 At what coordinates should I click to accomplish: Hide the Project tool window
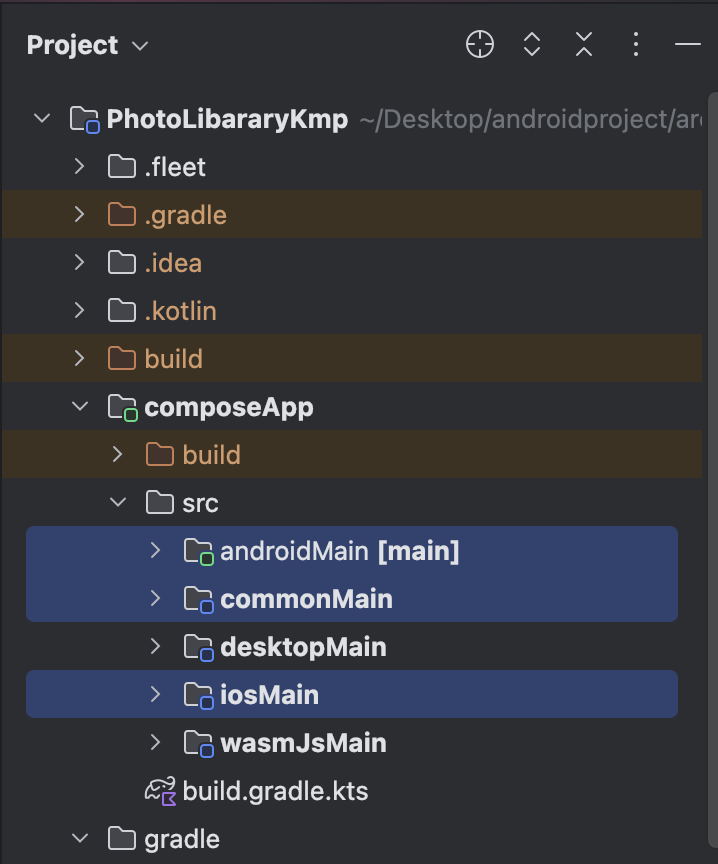point(688,44)
